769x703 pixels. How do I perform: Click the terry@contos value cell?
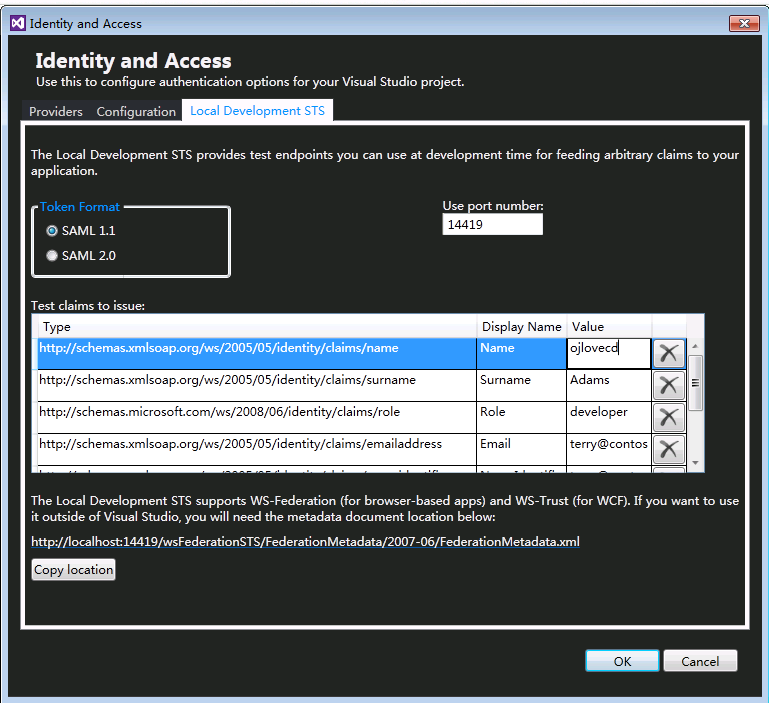tap(609, 449)
